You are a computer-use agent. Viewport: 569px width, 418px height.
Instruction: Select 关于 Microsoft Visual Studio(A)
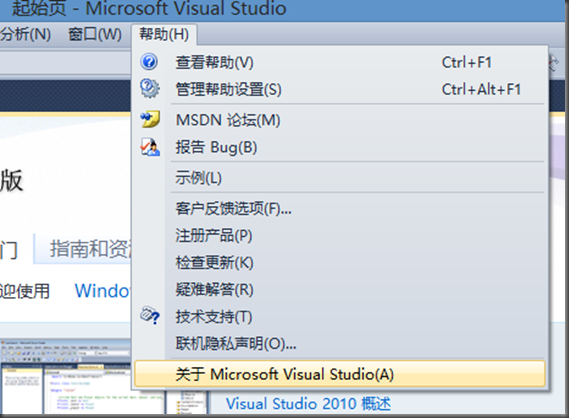(340, 374)
